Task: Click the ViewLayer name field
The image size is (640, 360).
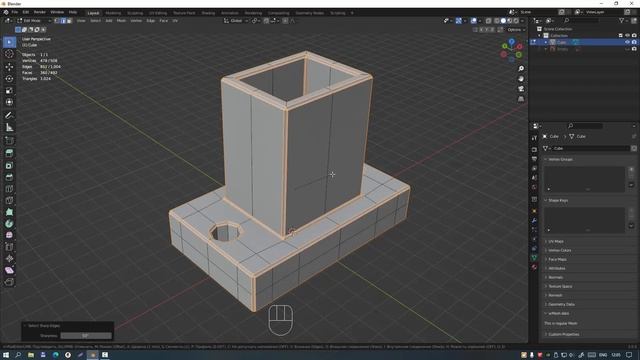Action: 602,12
